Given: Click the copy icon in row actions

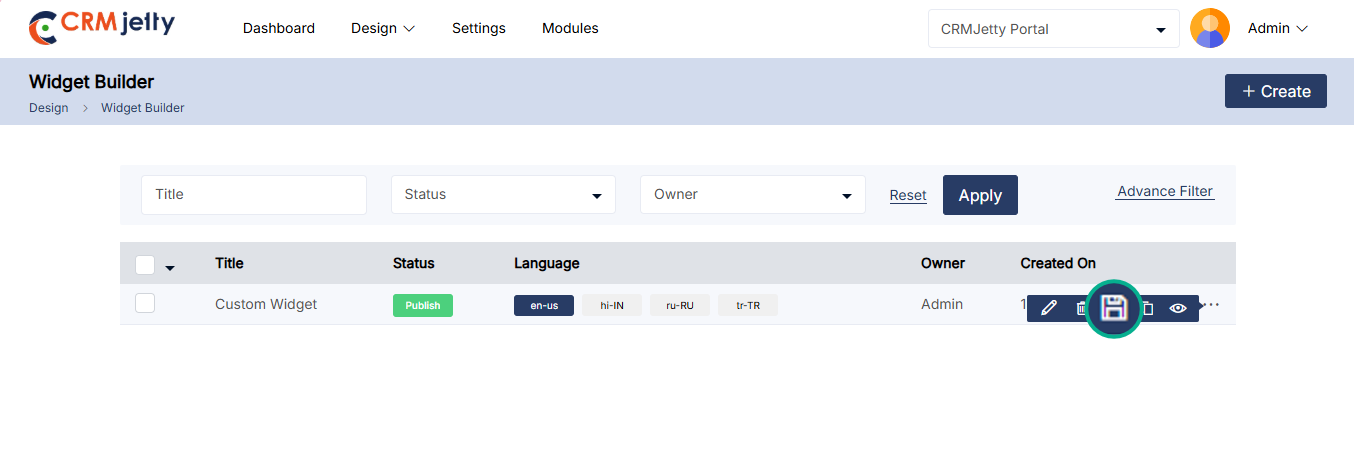Looking at the screenshot, I should click(1148, 308).
